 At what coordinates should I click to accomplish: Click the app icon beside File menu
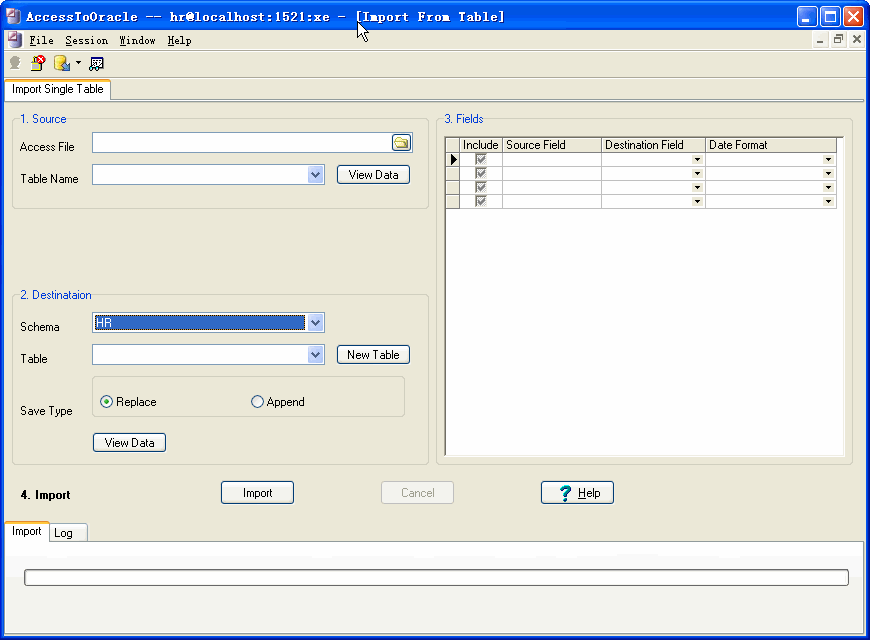(x=15, y=40)
